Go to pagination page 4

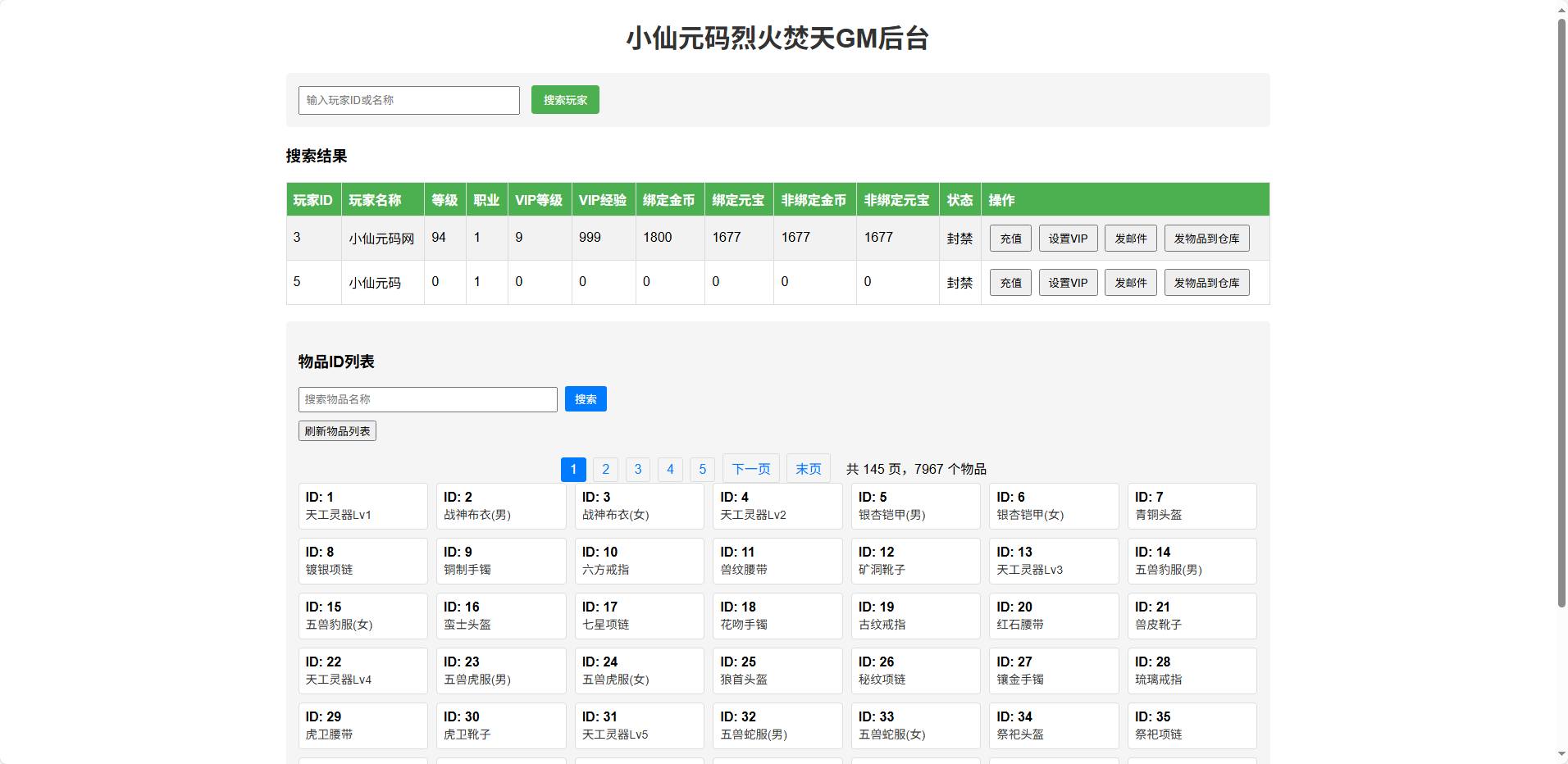click(670, 469)
